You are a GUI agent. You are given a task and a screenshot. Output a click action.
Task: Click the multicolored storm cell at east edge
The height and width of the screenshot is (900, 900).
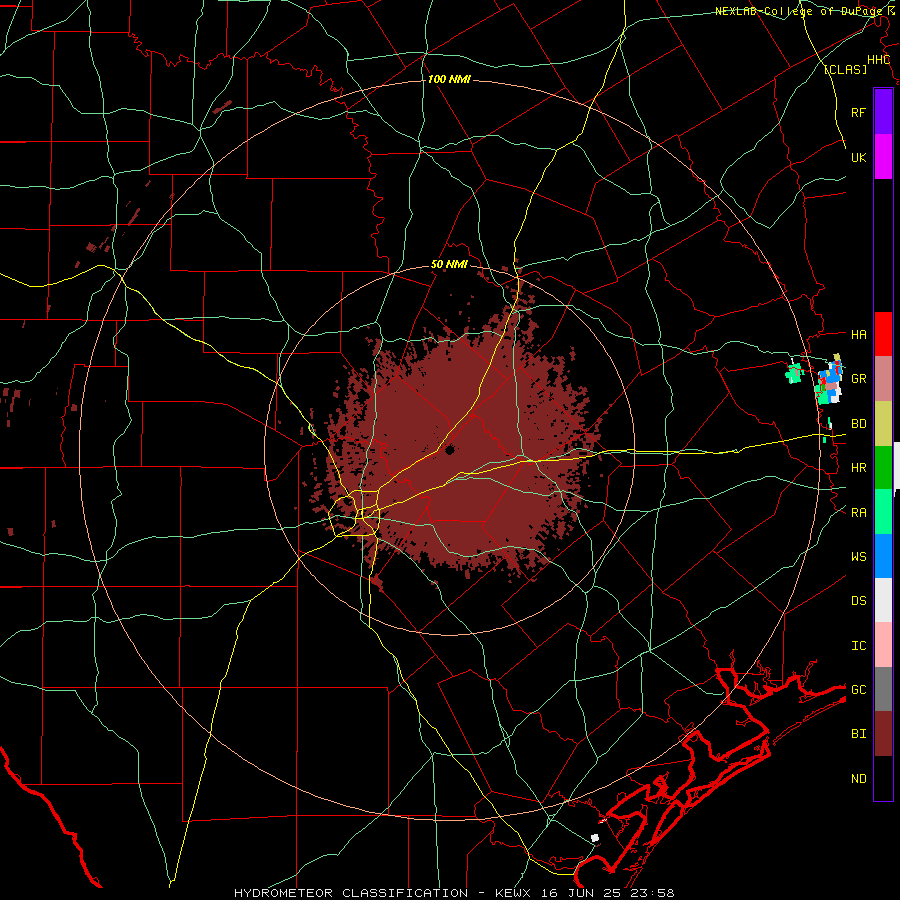[x=829, y=380]
